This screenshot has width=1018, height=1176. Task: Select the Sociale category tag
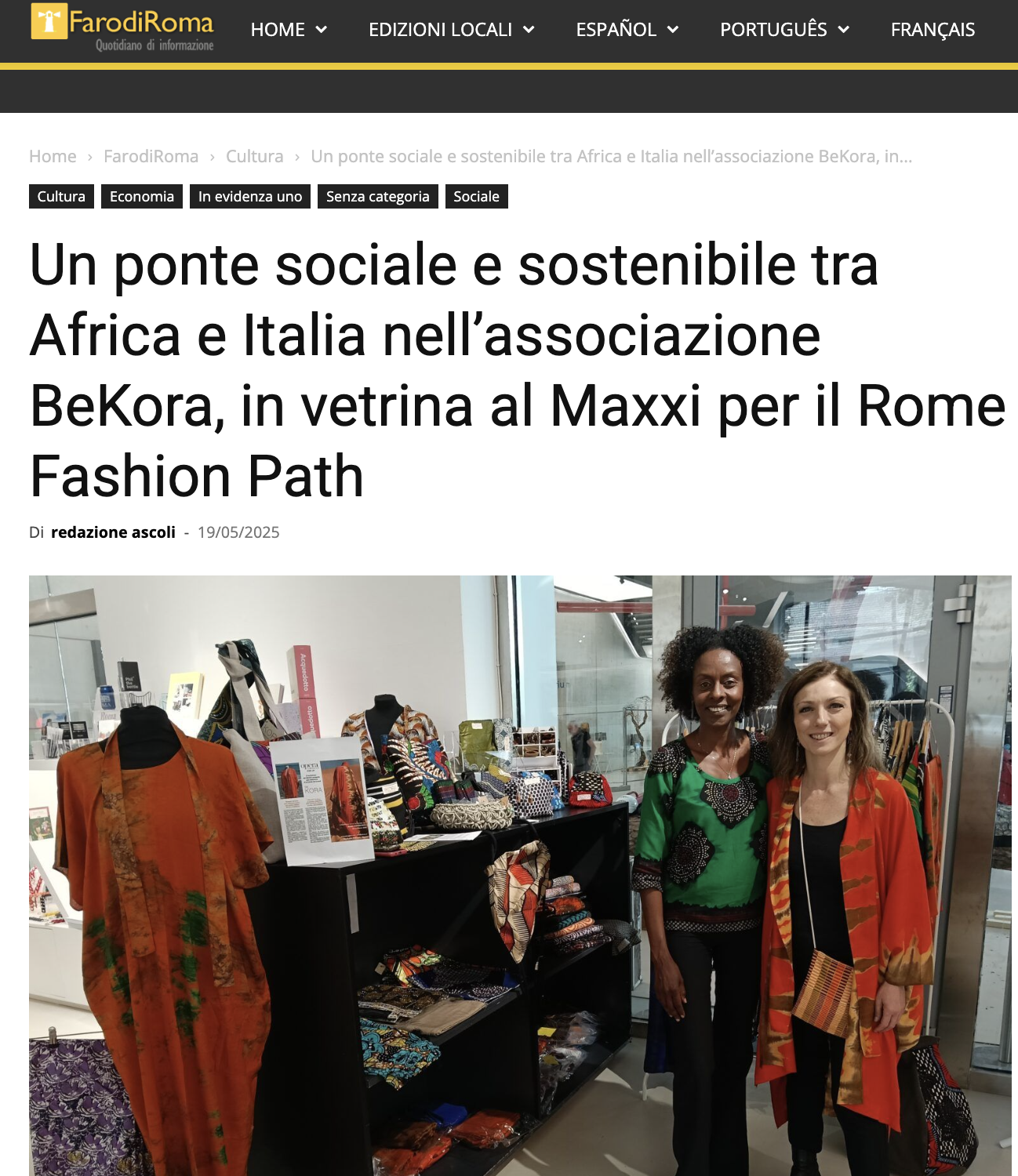(x=476, y=196)
